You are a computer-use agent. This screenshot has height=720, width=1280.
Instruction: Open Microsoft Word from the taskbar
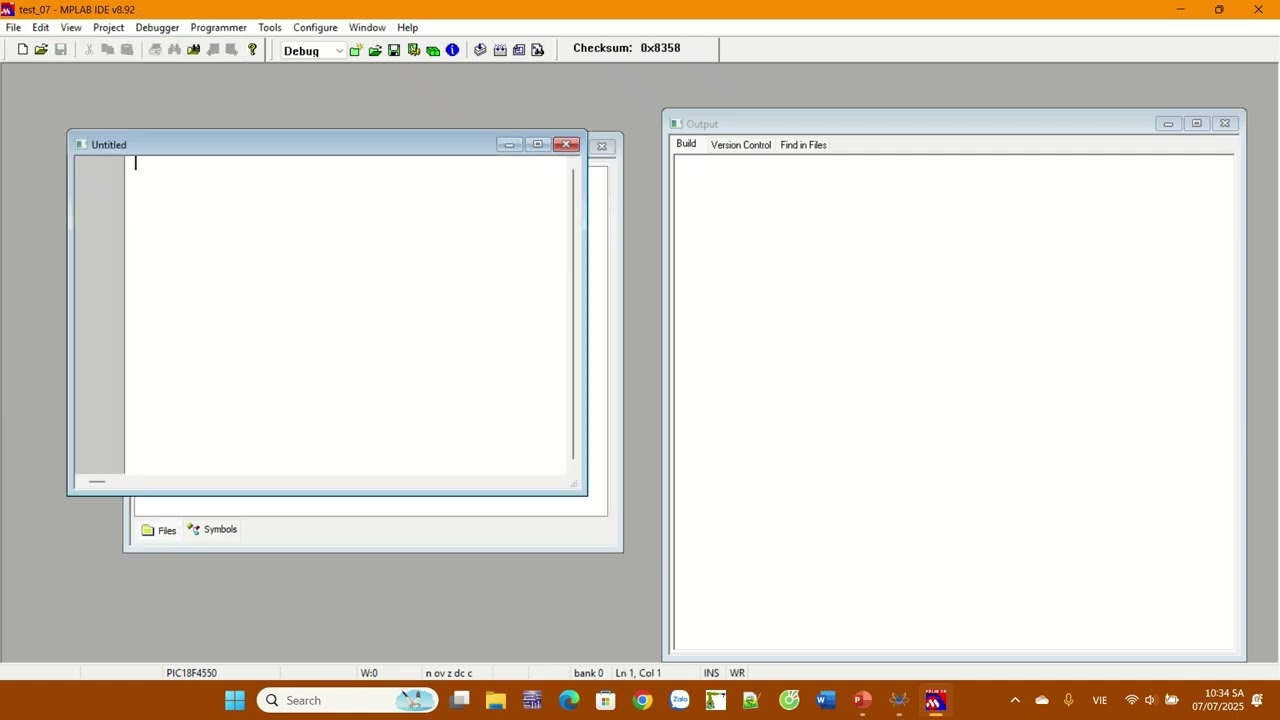coord(825,700)
